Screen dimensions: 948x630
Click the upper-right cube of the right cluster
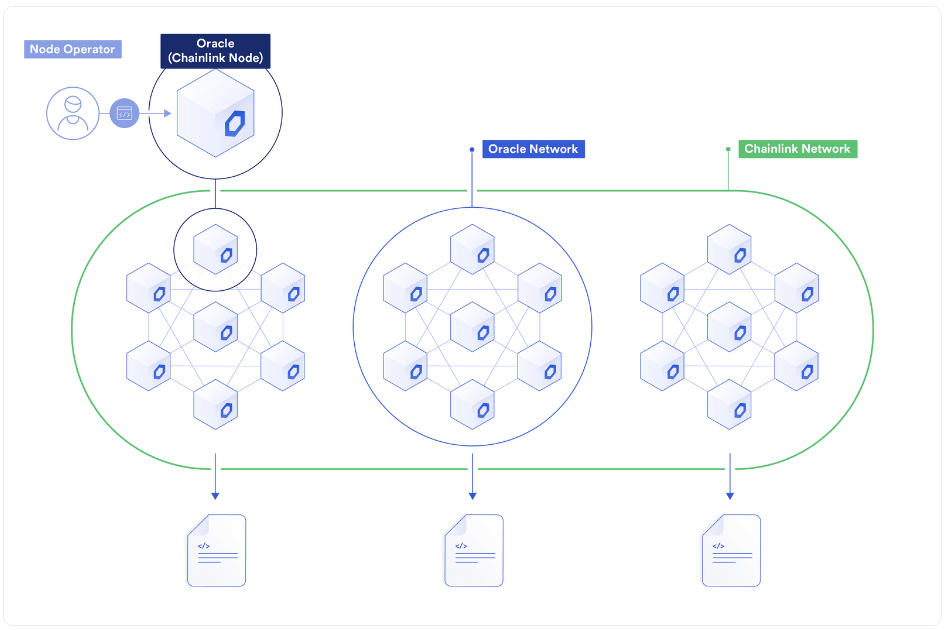[796, 288]
